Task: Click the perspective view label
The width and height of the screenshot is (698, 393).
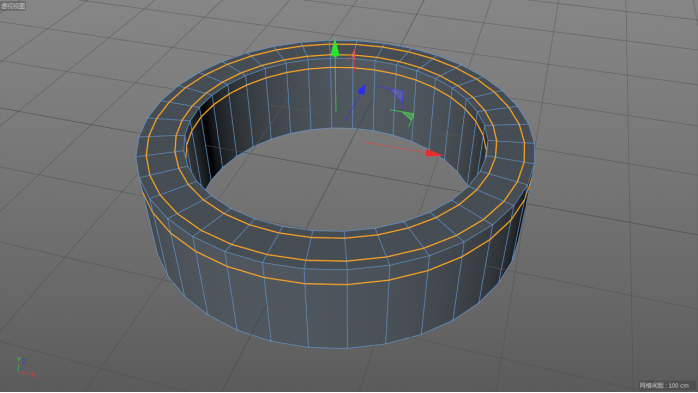Action: pyautogui.click(x=13, y=6)
